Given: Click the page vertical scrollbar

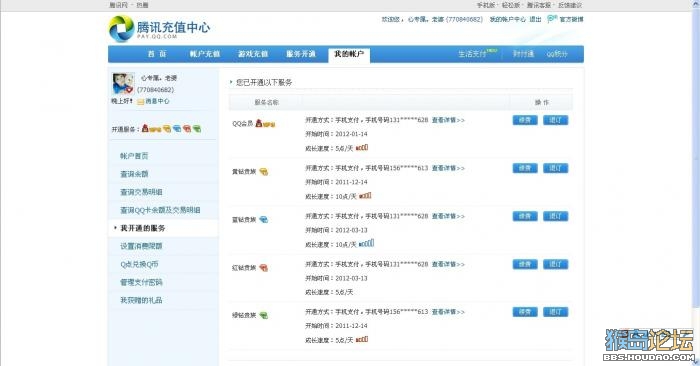Looking at the screenshot, I should (696, 183).
